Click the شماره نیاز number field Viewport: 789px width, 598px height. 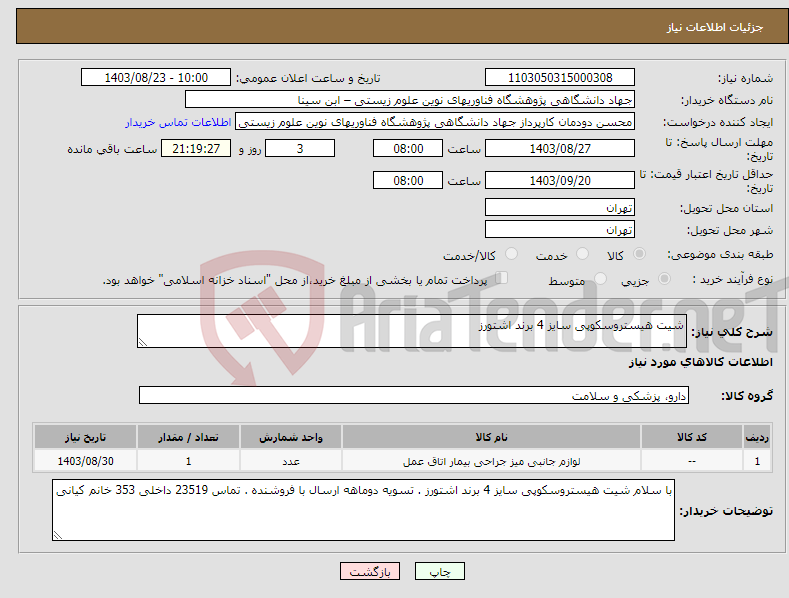[x=560, y=78]
